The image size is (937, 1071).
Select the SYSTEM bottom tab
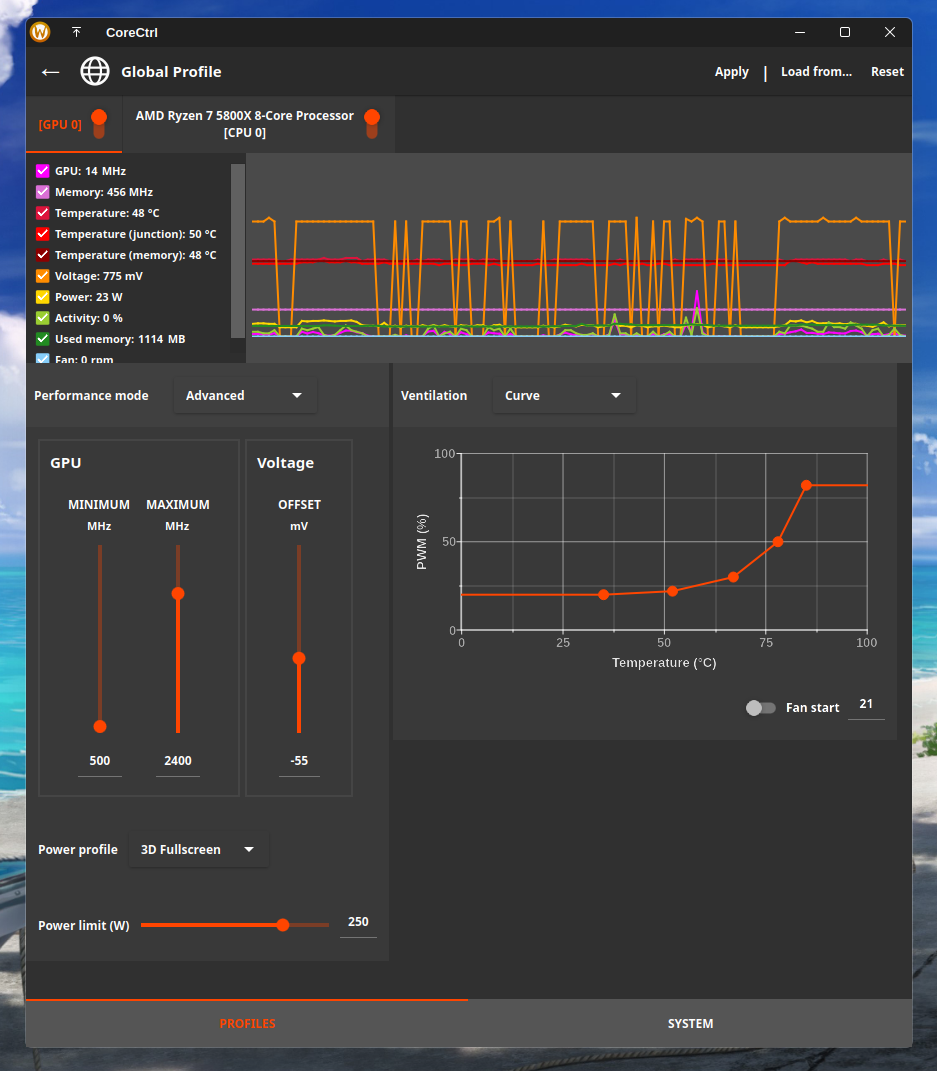tap(690, 1023)
